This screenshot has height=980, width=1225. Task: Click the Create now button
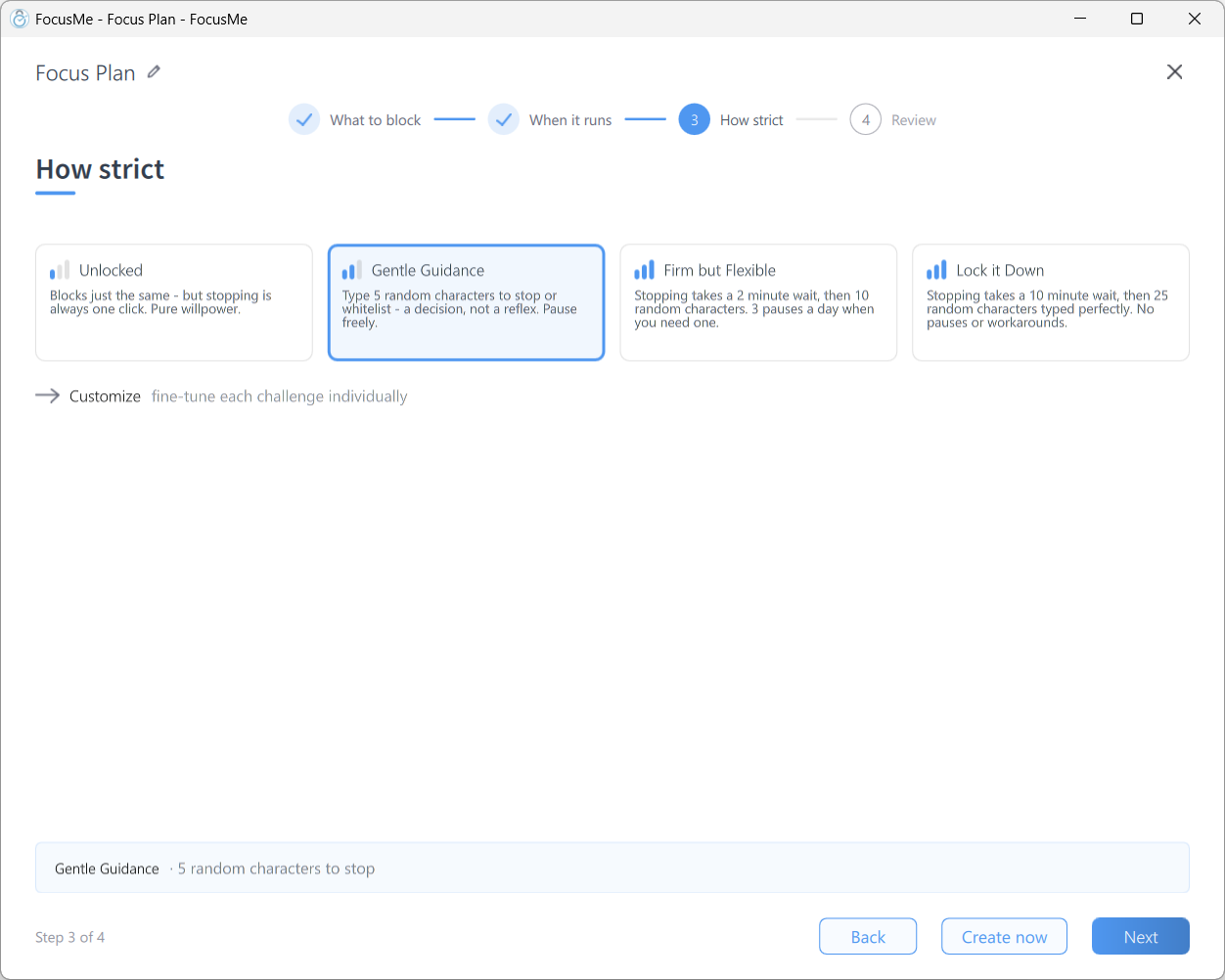pyautogui.click(x=1004, y=936)
